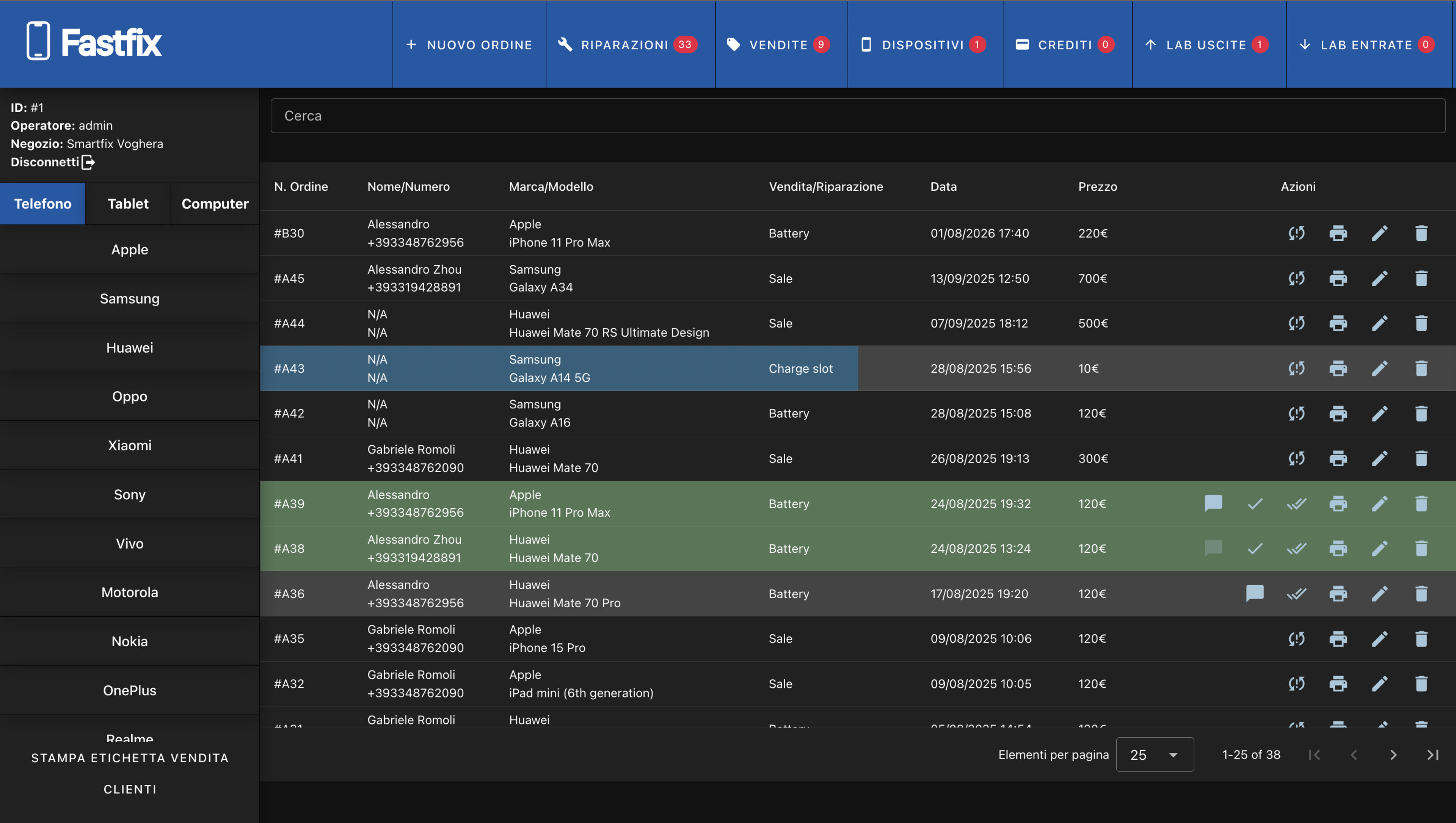Switch to the Tablet tab
Screen dimensions: 1456x823
(x=128, y=204)
